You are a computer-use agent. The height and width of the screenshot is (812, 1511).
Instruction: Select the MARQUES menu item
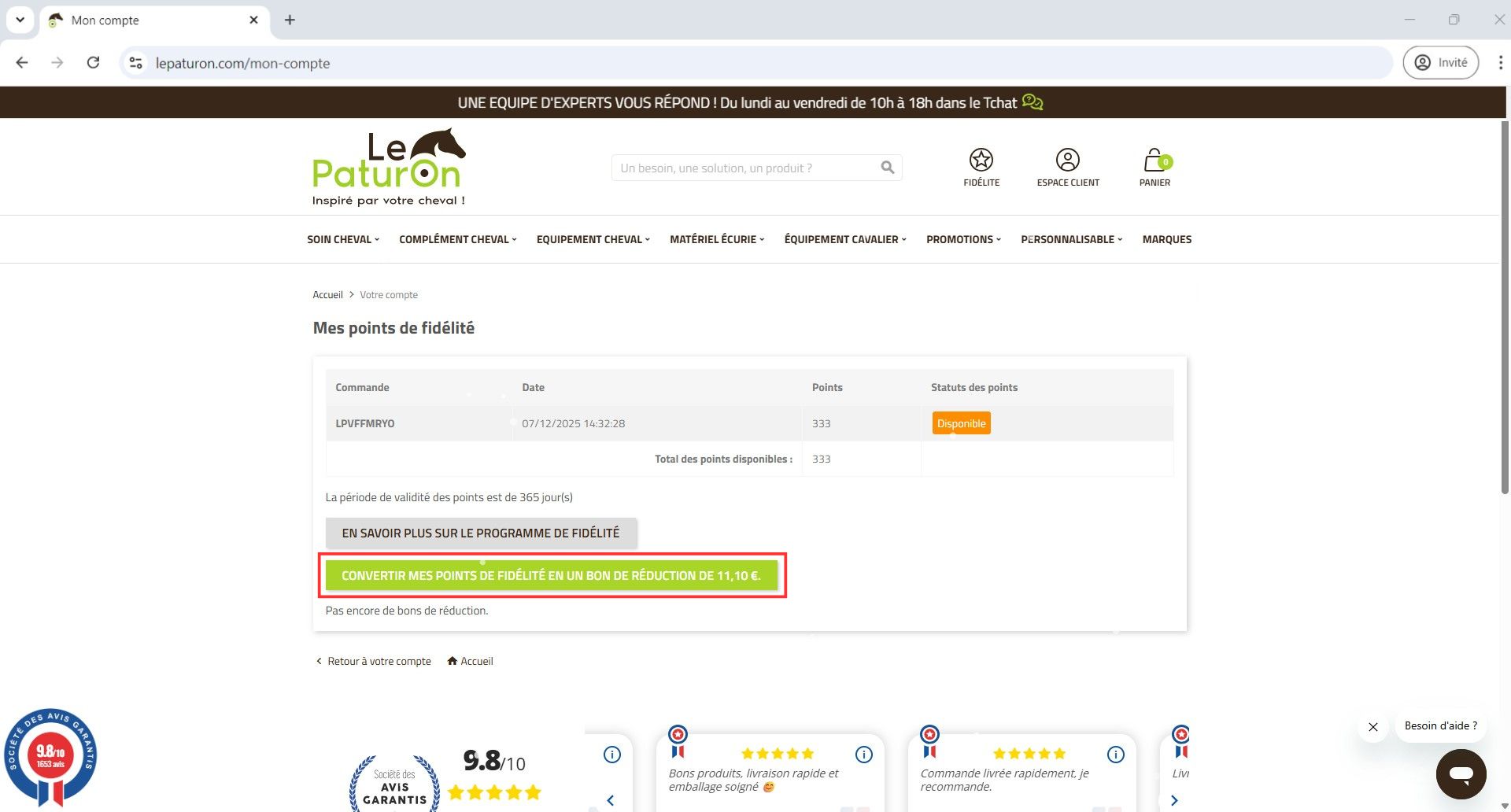(x=1166, y=239)
